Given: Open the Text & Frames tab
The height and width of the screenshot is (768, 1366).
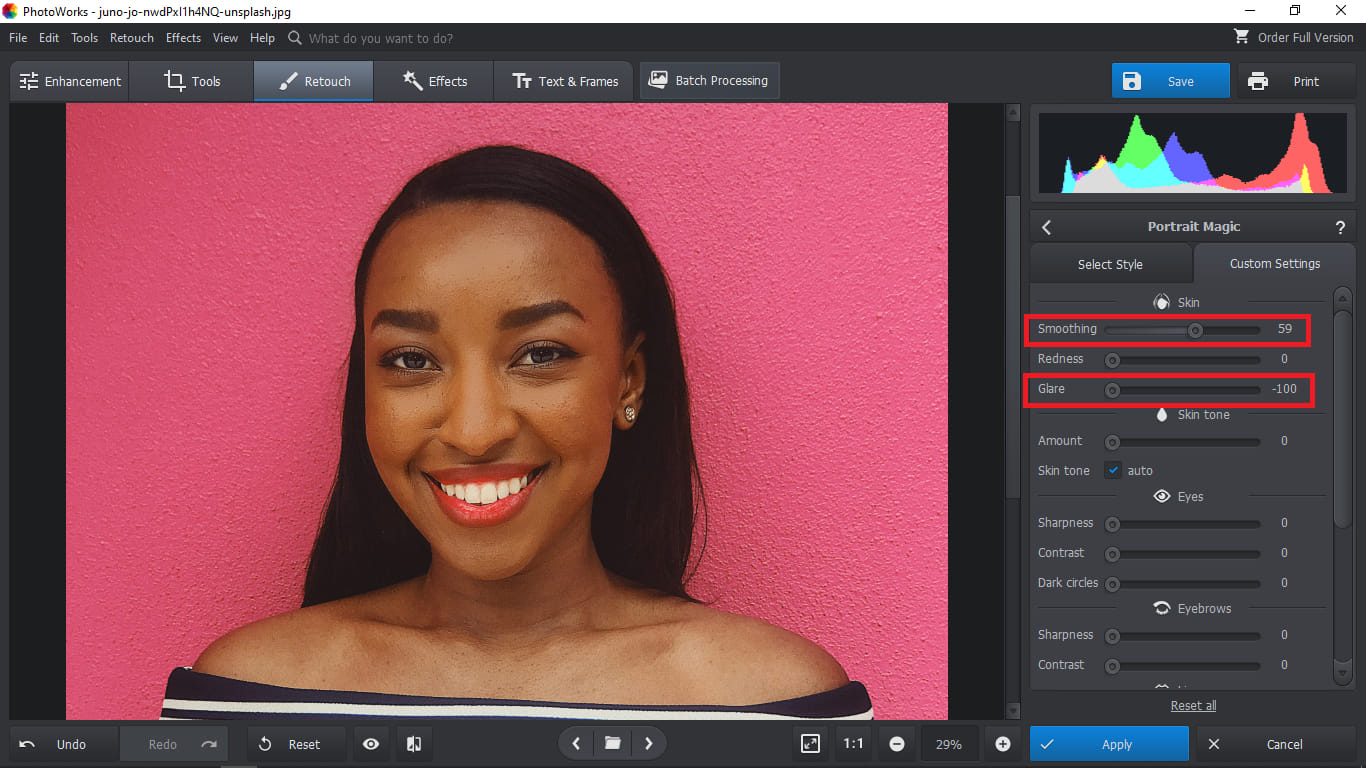Looking at the screenshot, I should point(564,81).
